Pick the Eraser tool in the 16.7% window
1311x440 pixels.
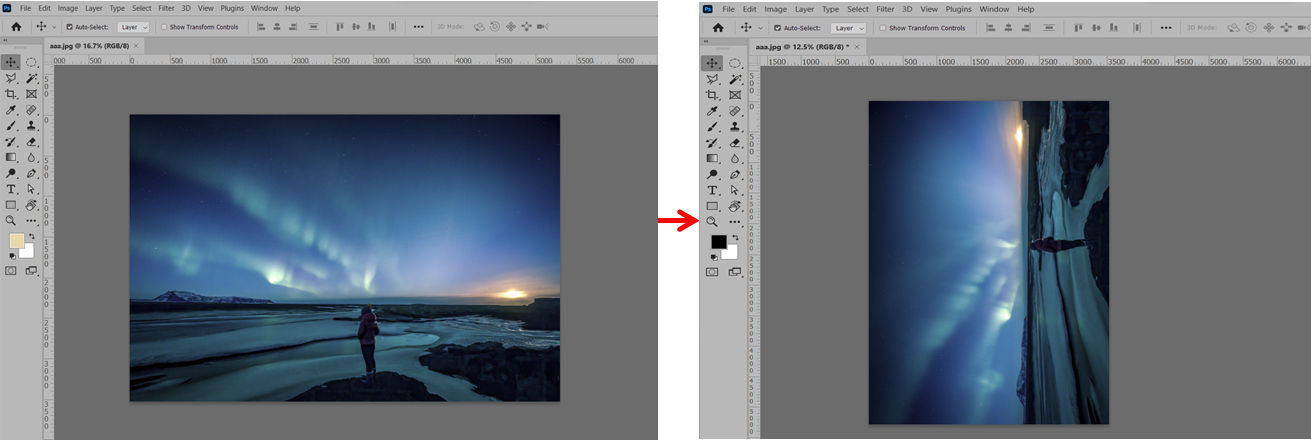coord(31,142)
